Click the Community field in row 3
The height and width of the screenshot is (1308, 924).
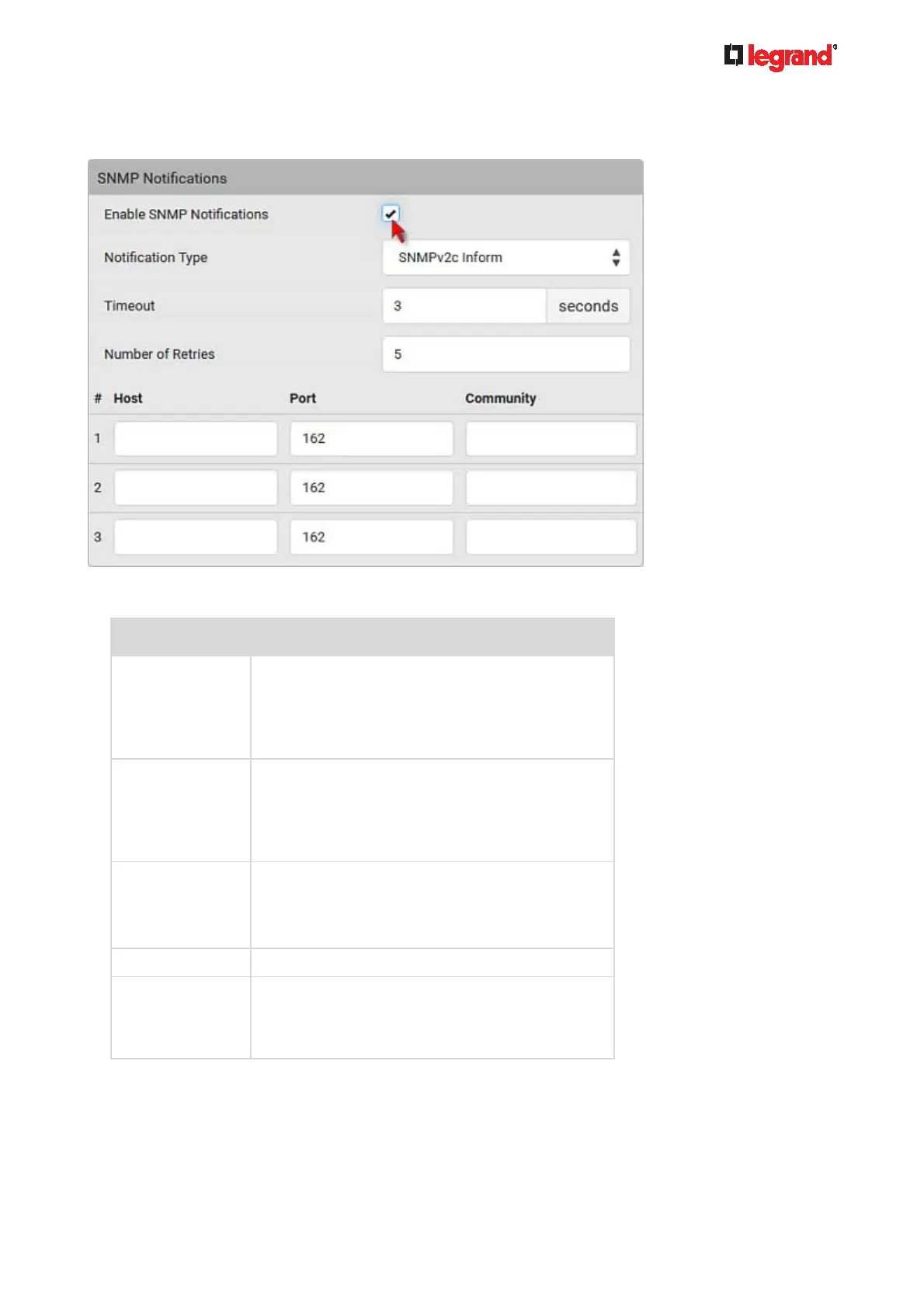click(551, 537)
